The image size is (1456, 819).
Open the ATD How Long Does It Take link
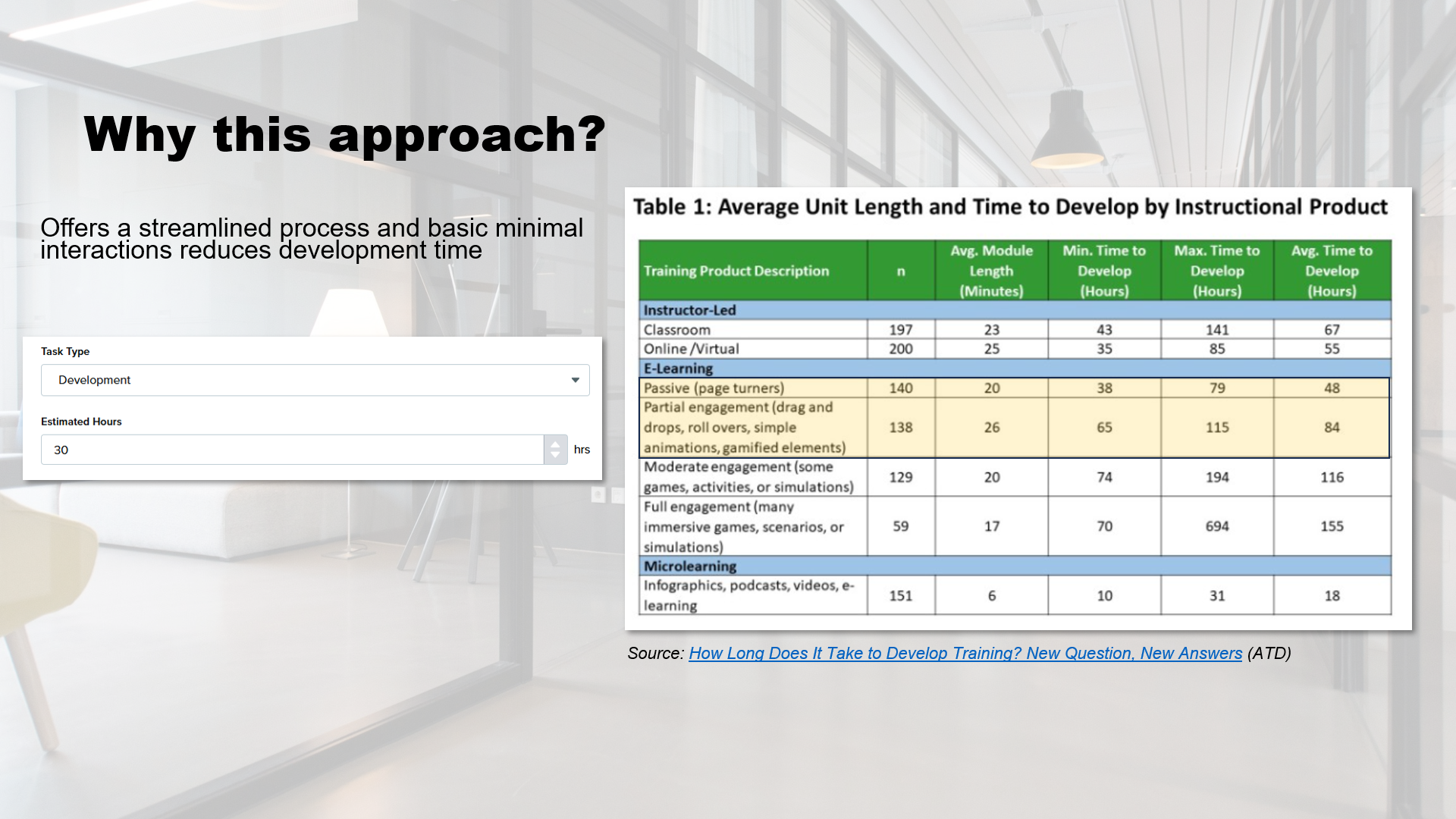965,653
